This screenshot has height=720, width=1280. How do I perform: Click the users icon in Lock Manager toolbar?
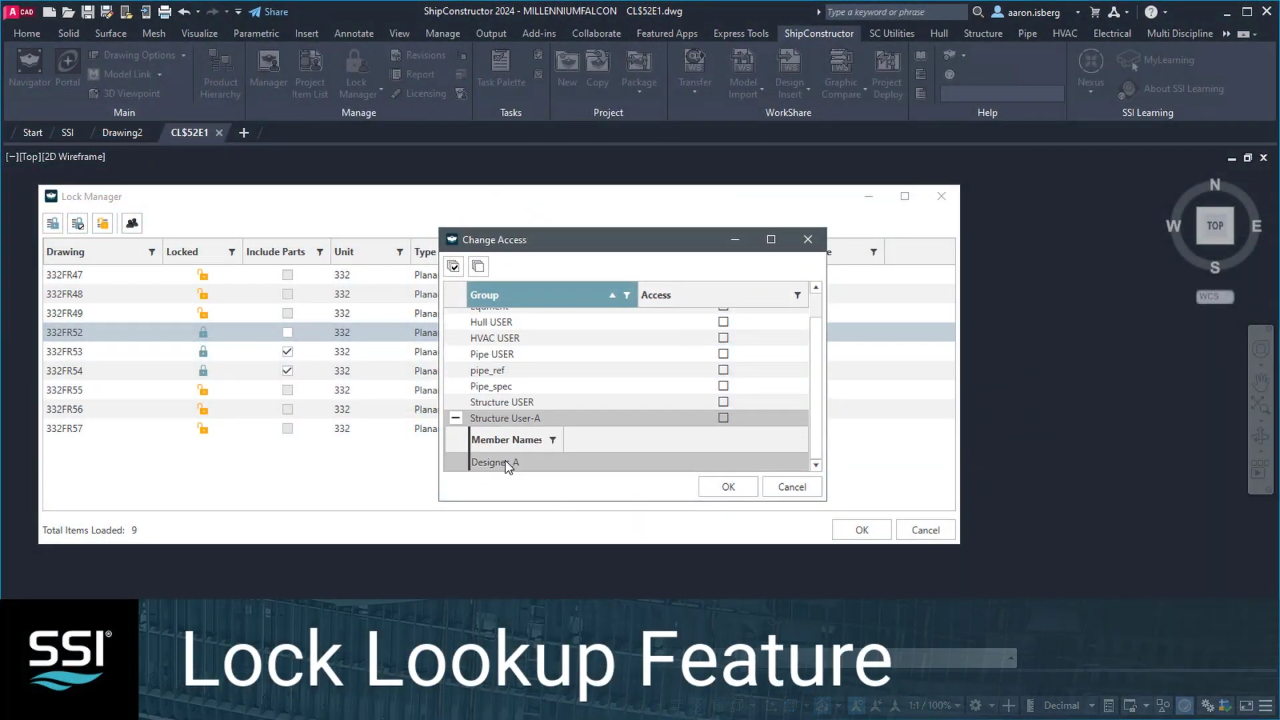[x=132, y=223]
